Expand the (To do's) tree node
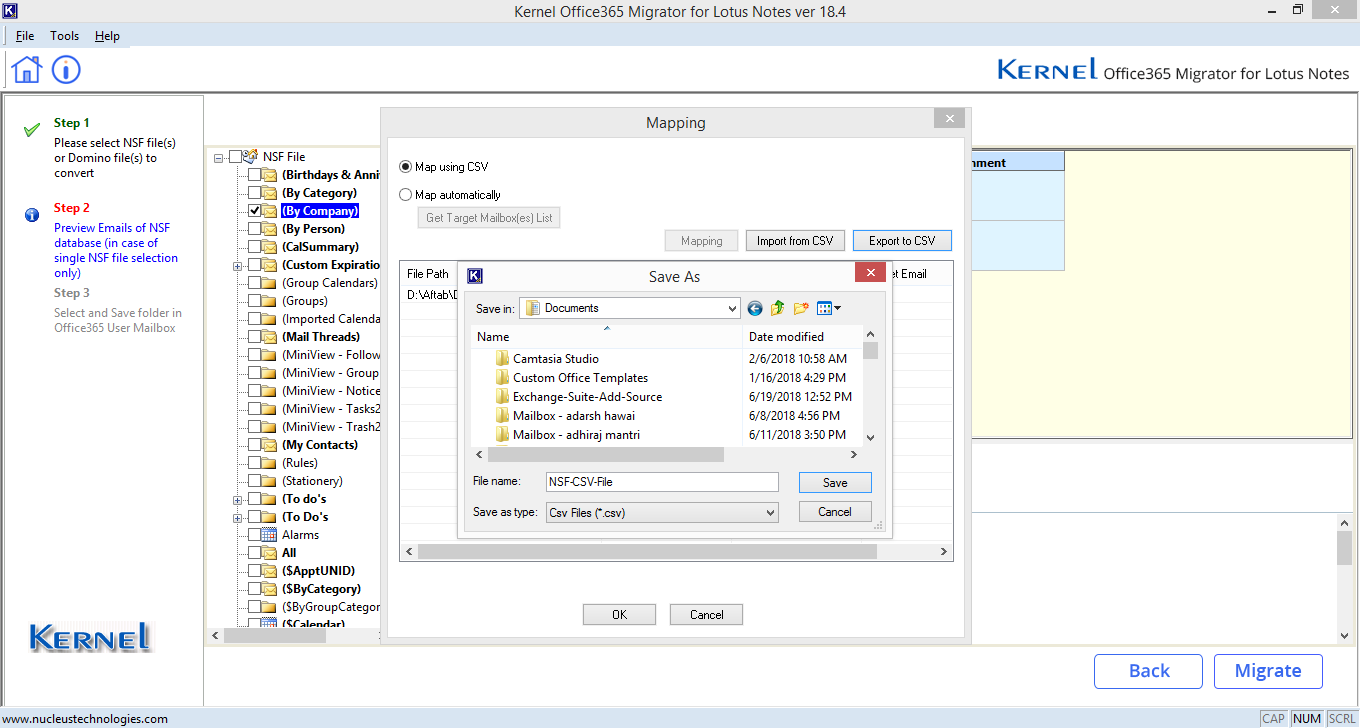The image size is (1360, 728). tap(238, 499)
